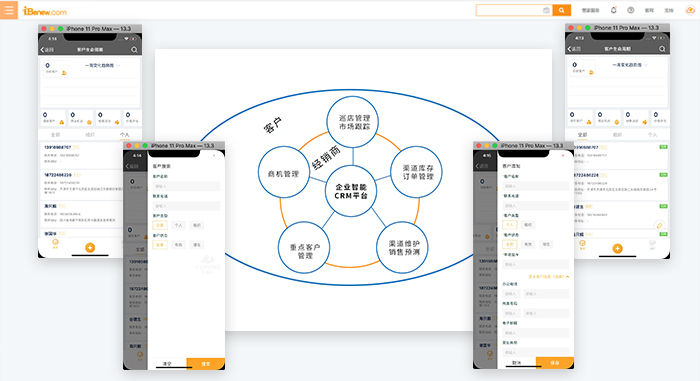This screenshot has width=700, height=381.
Task: Click the 商机管理 circle in diagram
Action: tap(283, 172)
